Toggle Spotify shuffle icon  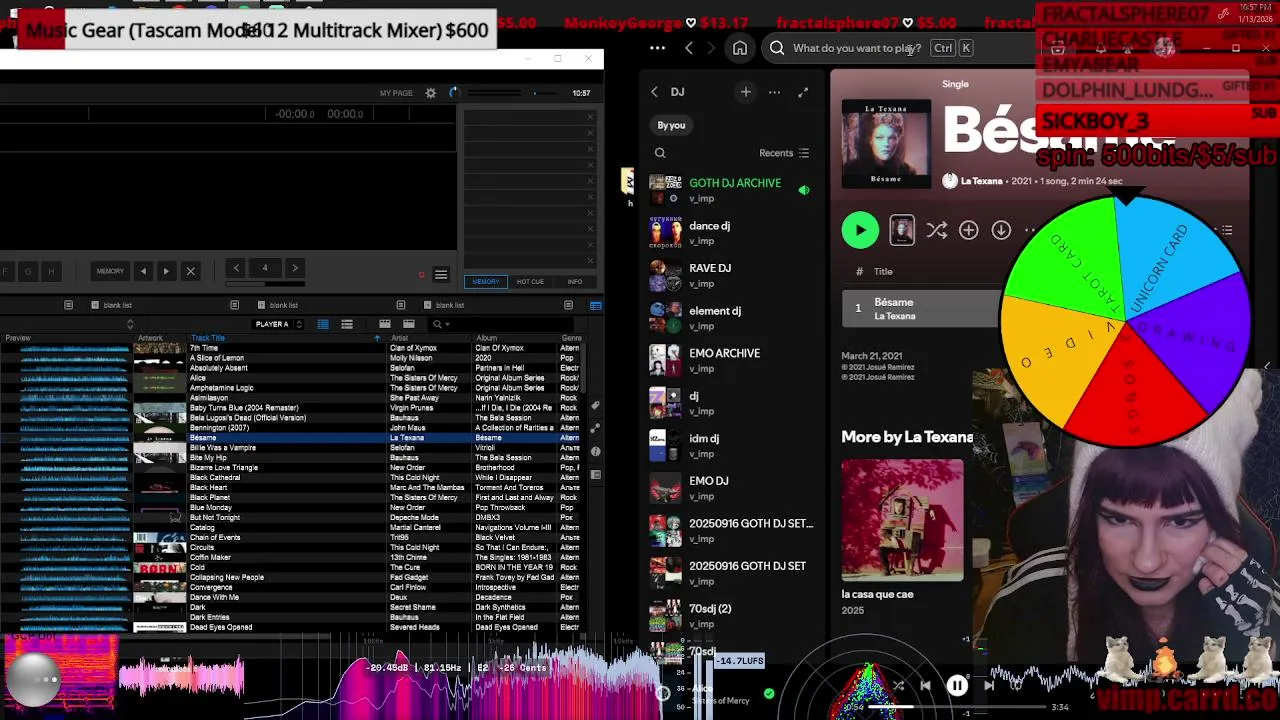click(x=936, y=230)
